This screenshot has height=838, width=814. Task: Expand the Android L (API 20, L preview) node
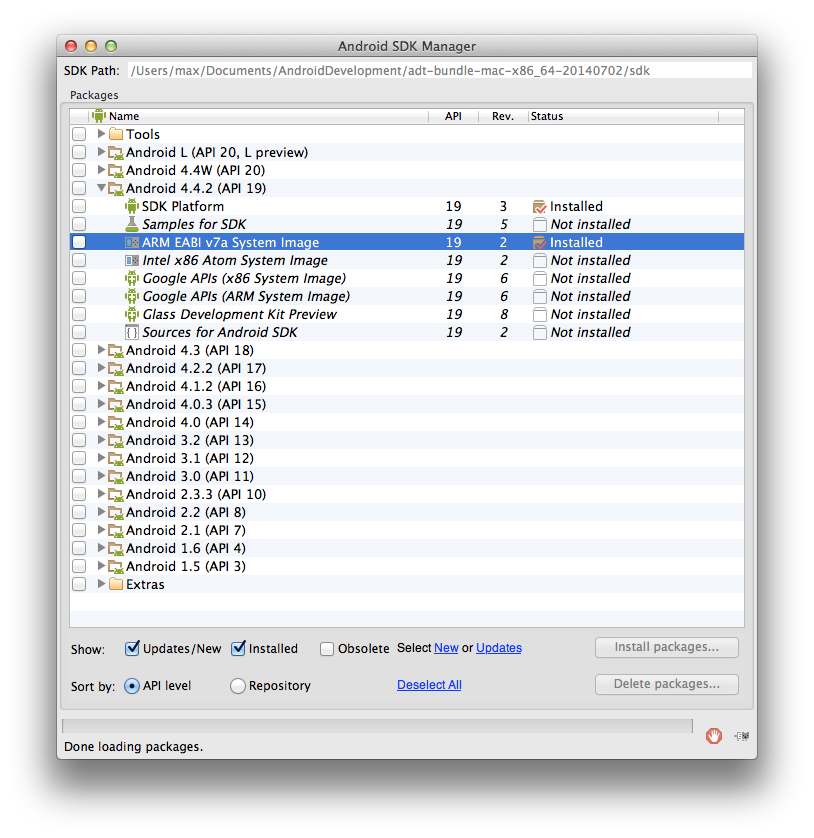(101, 152)
